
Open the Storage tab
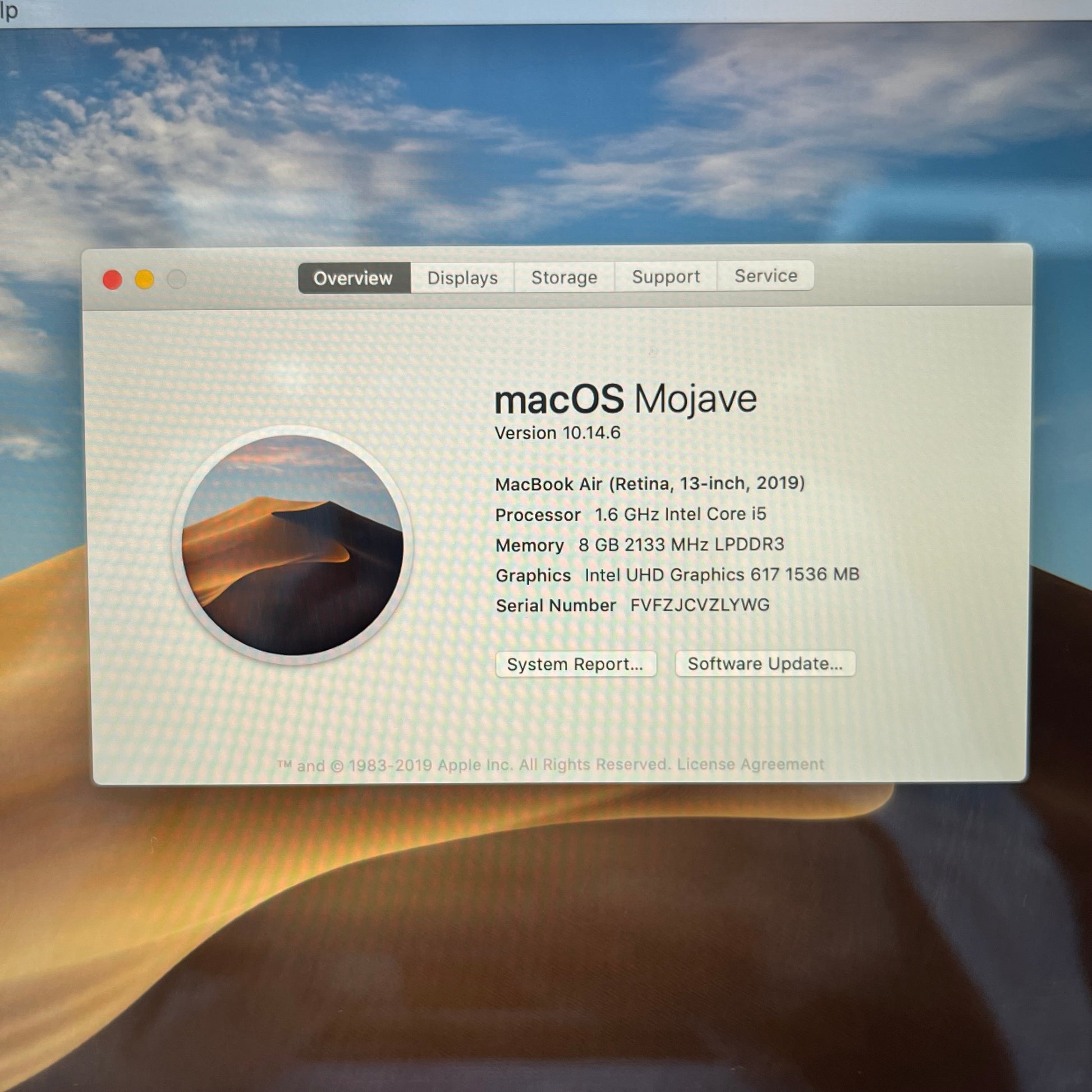[x=563, y=277]
